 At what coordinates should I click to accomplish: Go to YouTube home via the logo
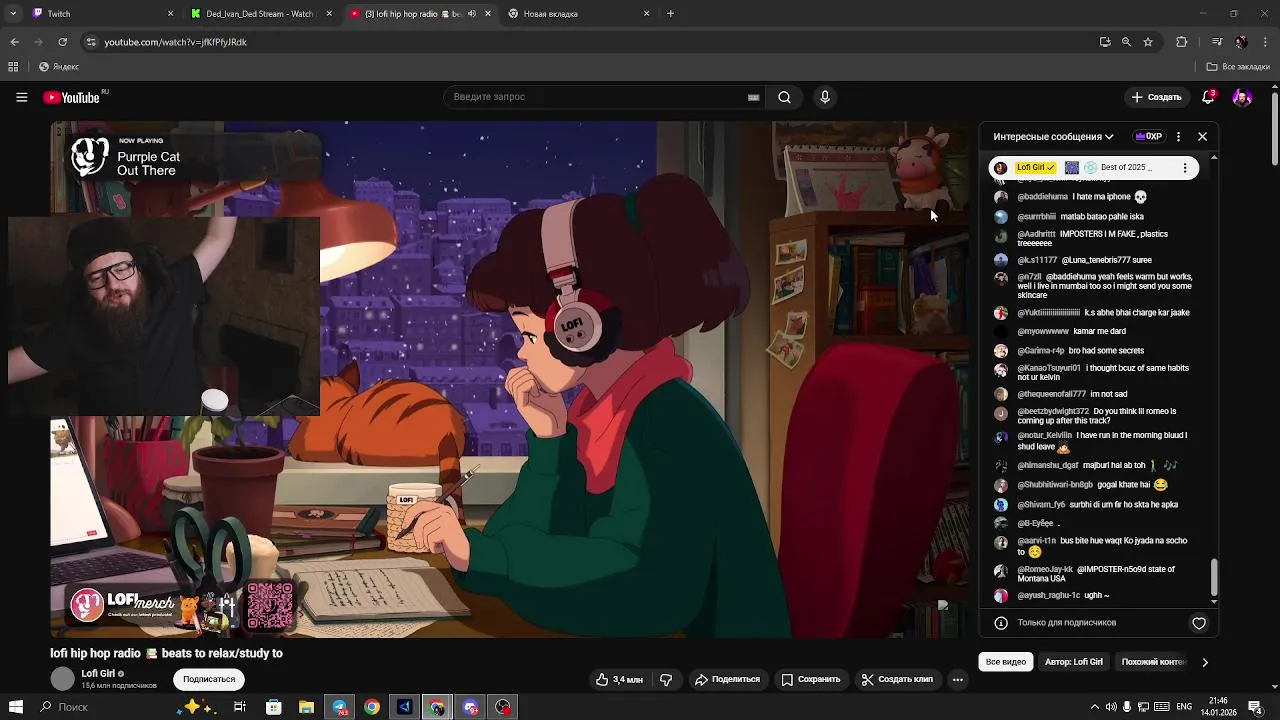[x=71, y=97]
